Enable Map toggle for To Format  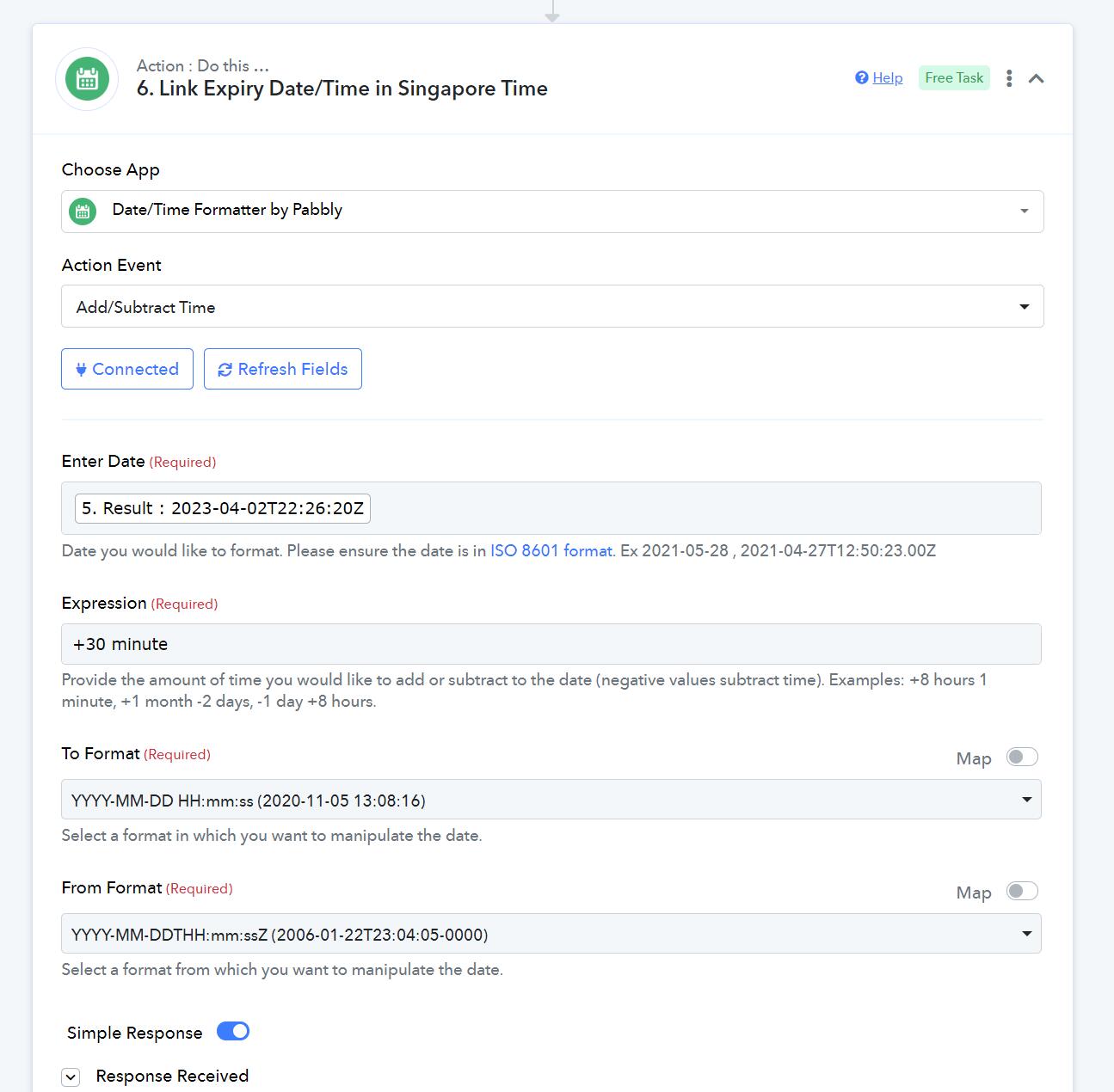1022,757
